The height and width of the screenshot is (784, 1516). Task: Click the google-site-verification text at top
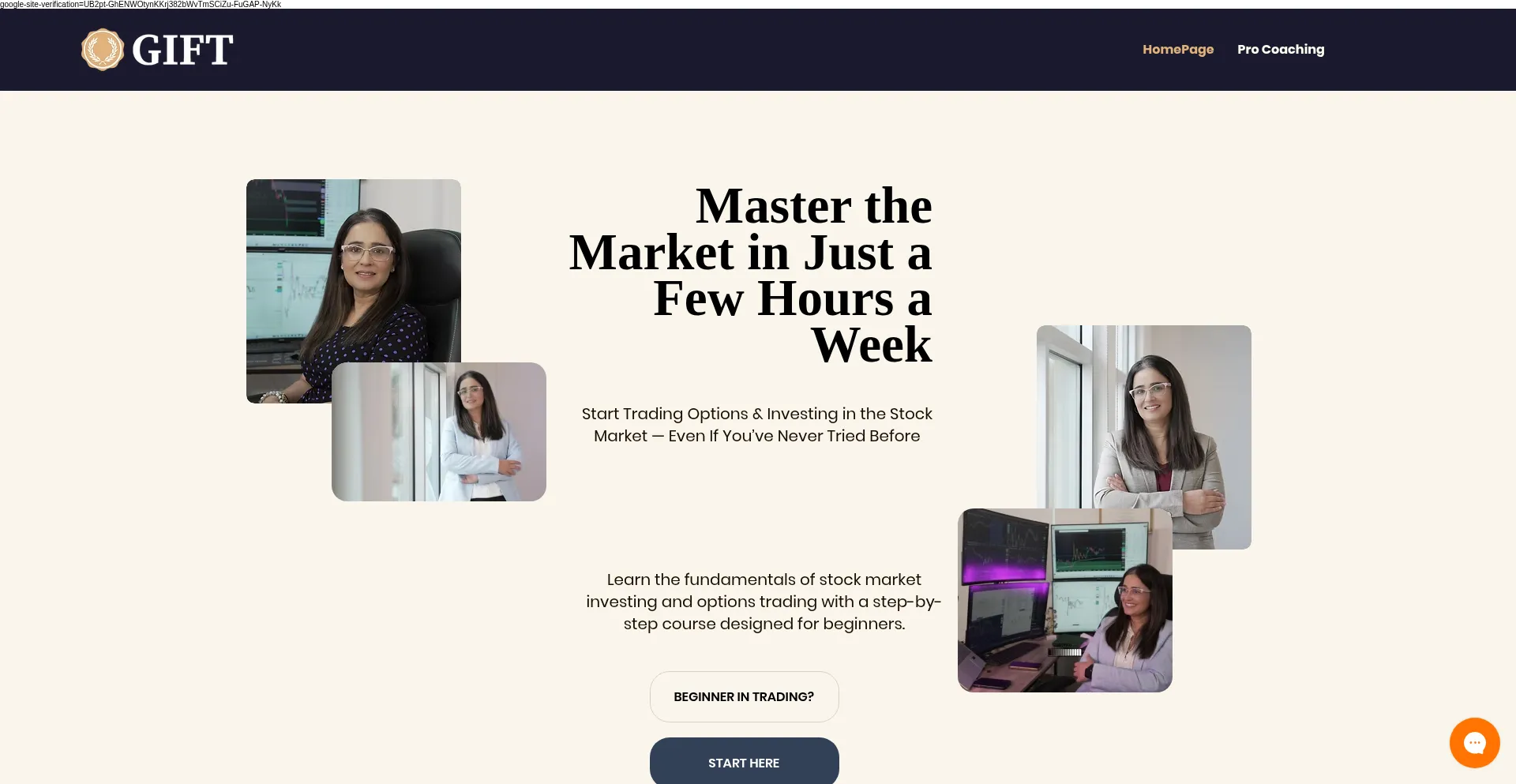tap(141, 4)
